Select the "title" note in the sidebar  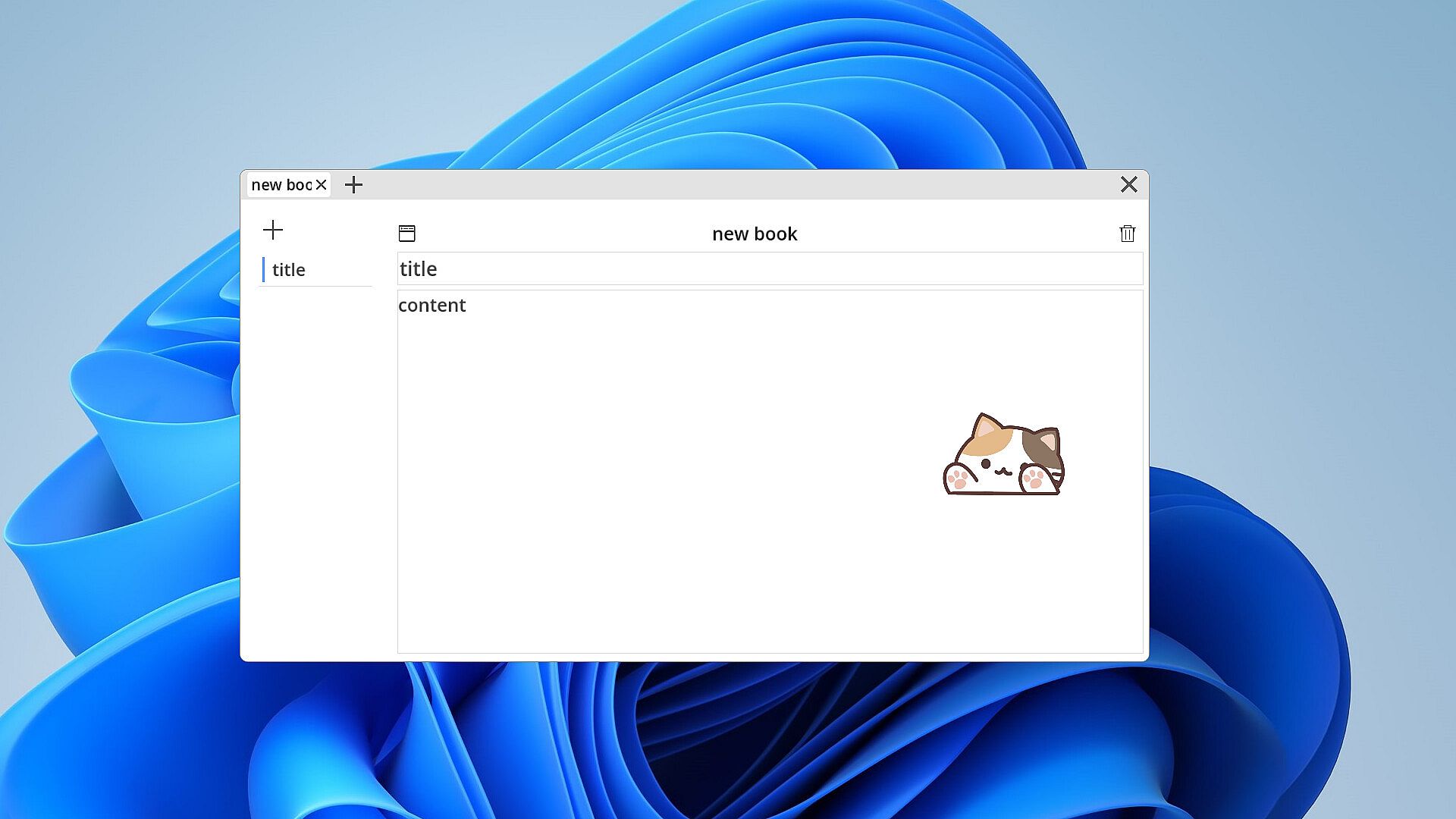pyautogui.click(x=289, y=270)
